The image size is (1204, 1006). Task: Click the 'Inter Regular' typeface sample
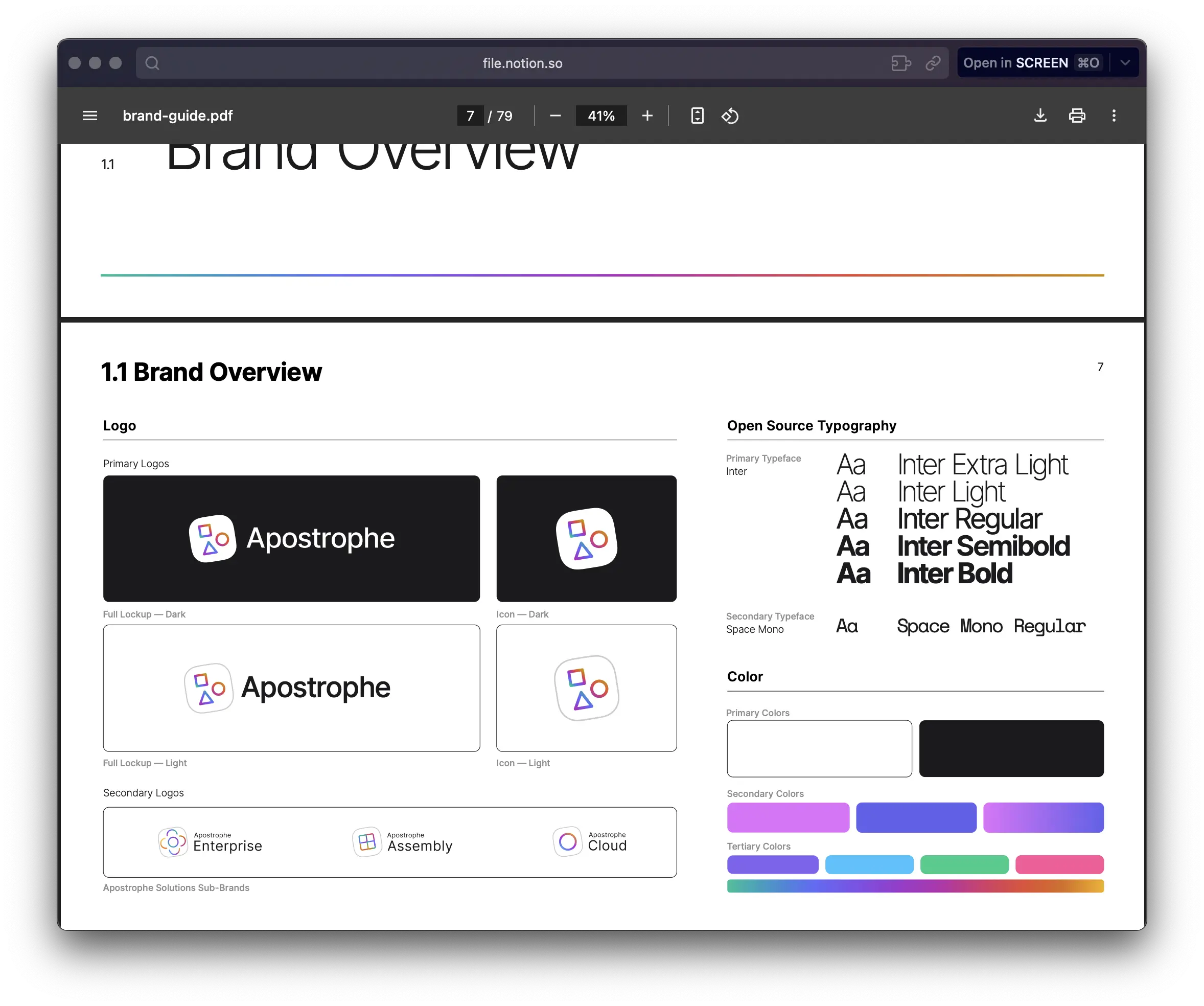pos(969,519)
